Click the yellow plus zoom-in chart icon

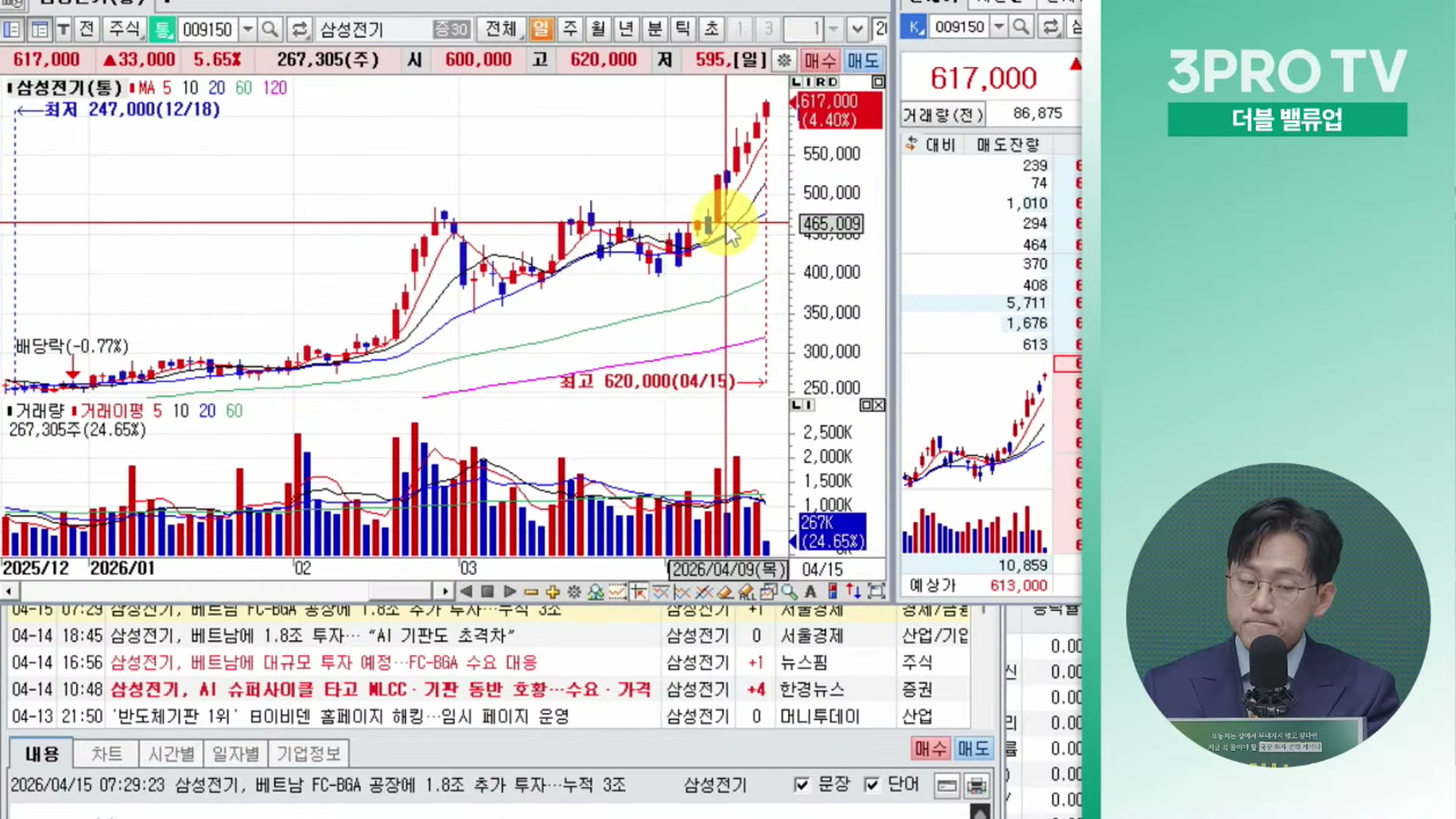(552, 591)
